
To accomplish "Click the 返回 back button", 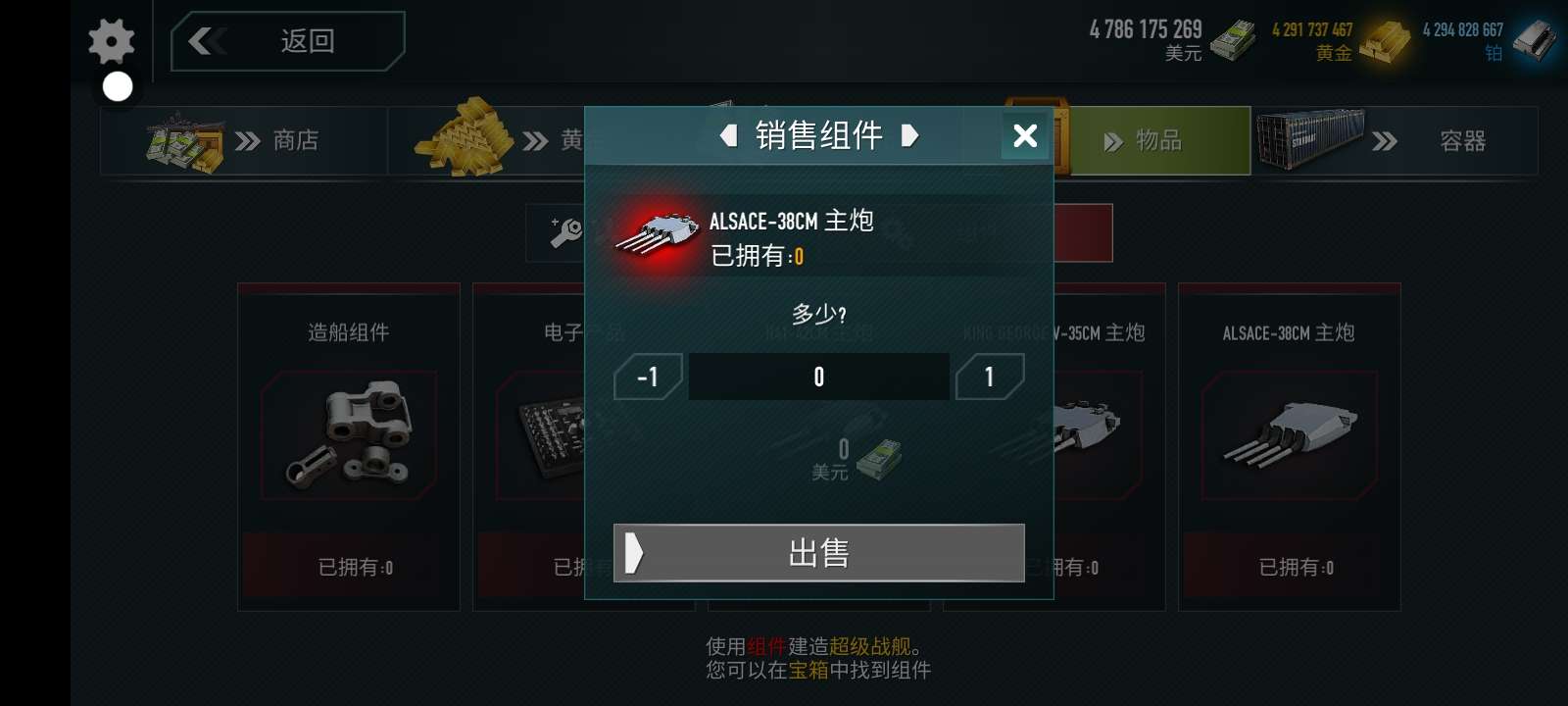I will [x=287, y=41].
